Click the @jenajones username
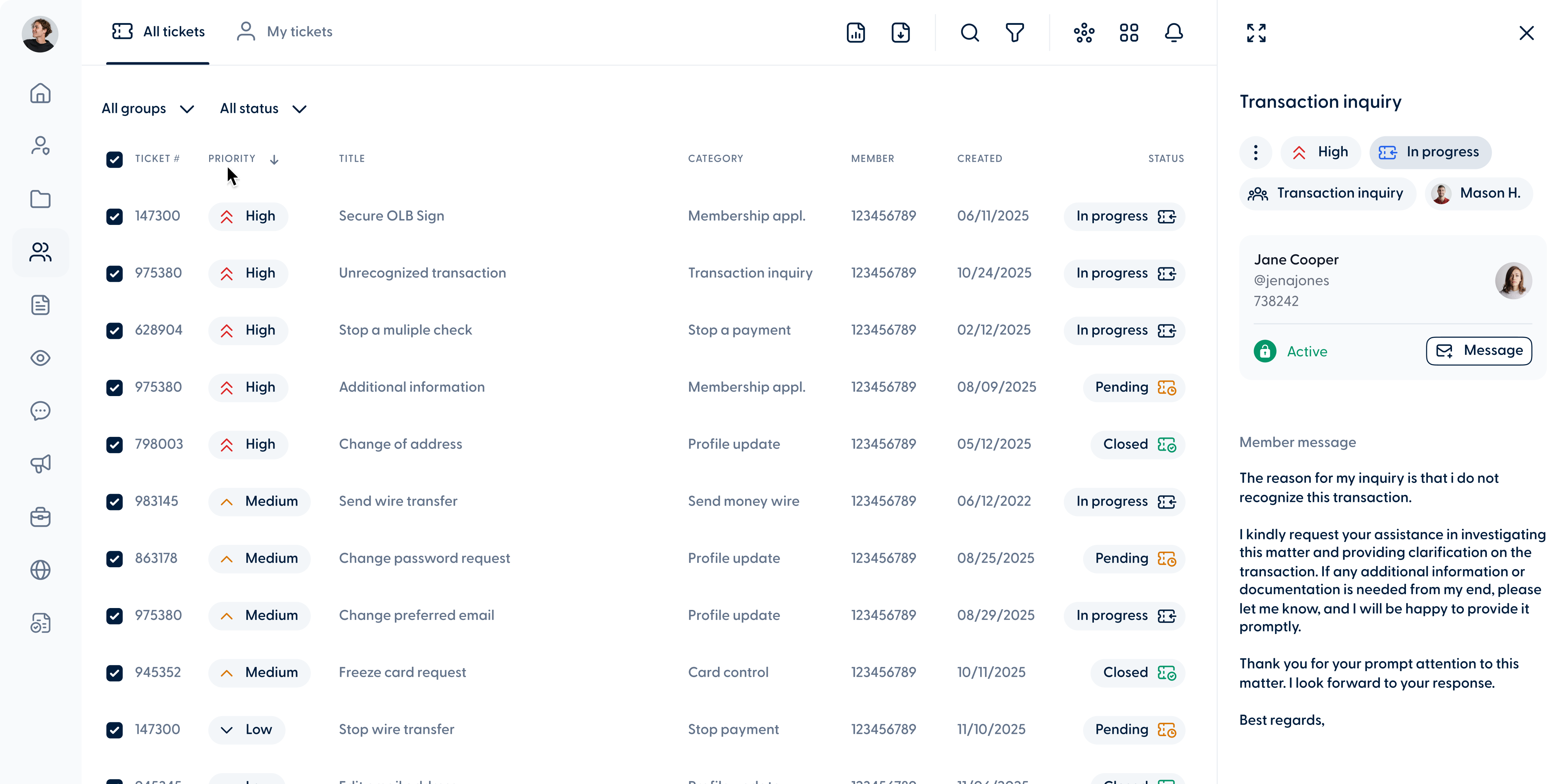The width and height of the screenshot is (1566, 784). point(1291,281)
